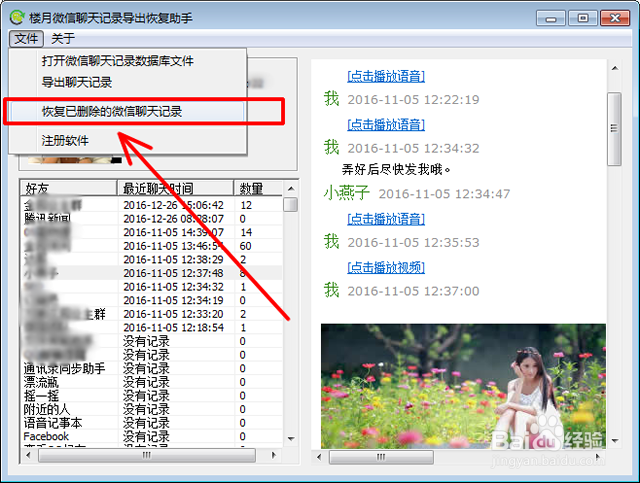Viewport: 640px width, 483px height.
Task: Click friend list vertical scrollbar thumb
Action: click(x=291, y=204)
